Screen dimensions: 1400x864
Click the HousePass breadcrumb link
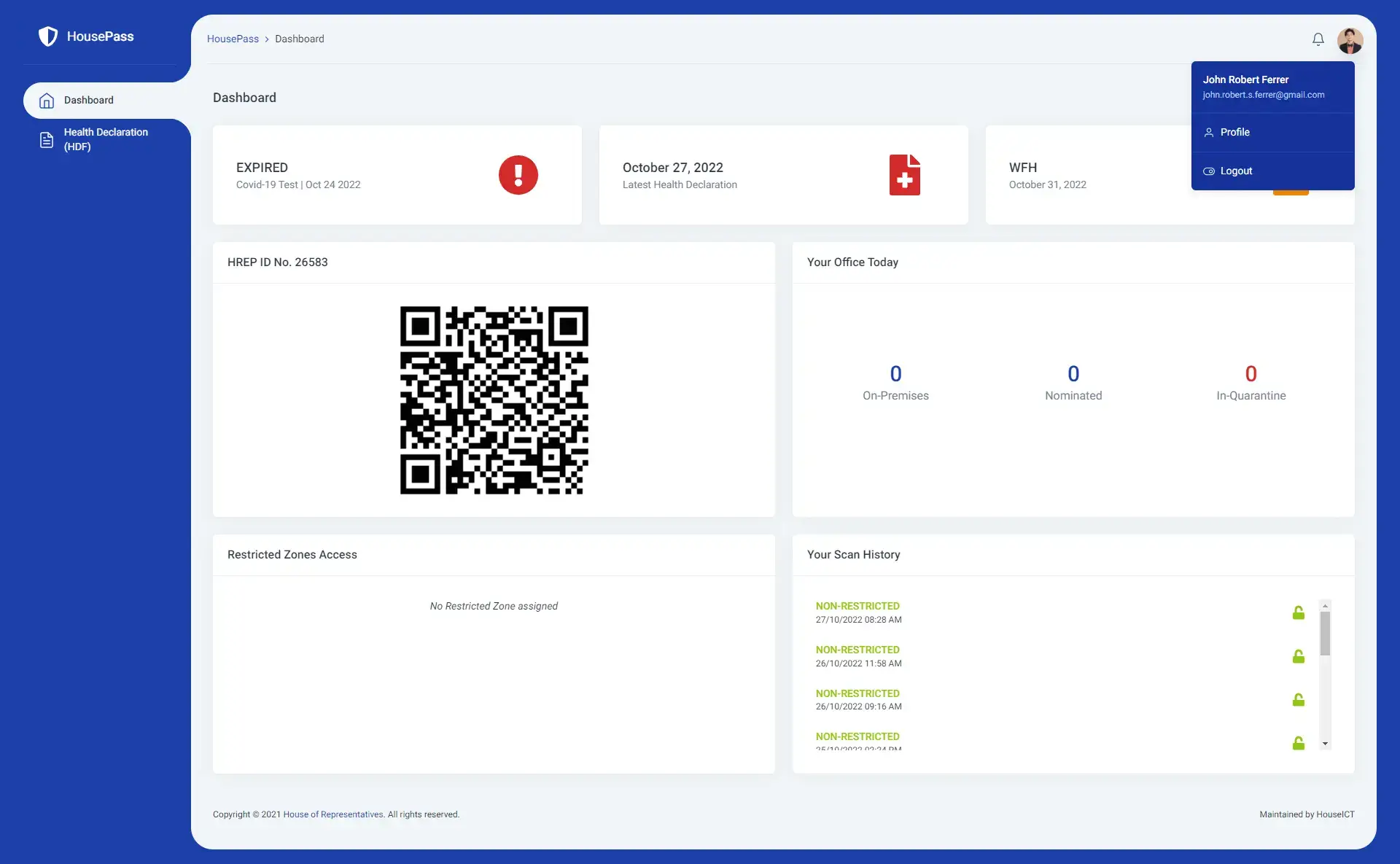pyautogui.click(x=233, y=39)
